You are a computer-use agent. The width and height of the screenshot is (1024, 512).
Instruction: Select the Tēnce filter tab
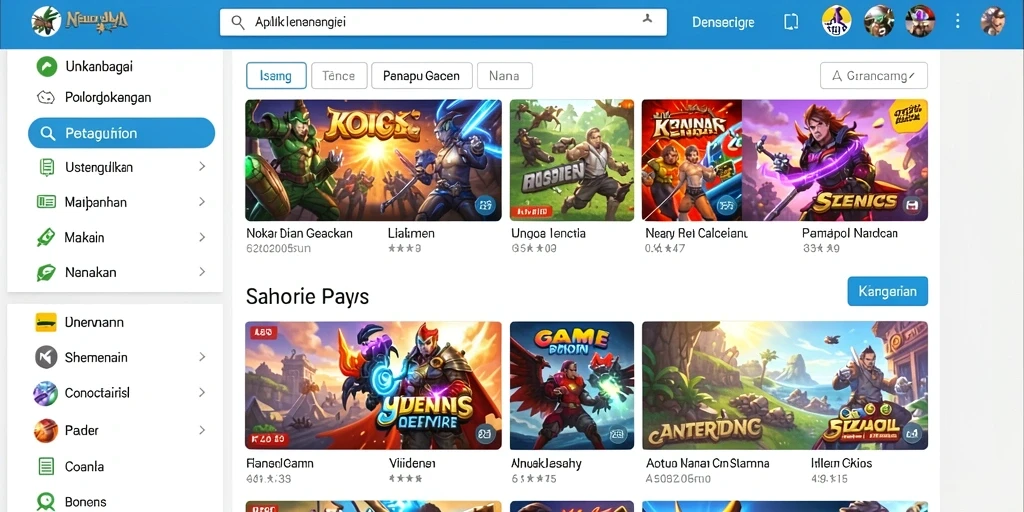click(338, 76)
